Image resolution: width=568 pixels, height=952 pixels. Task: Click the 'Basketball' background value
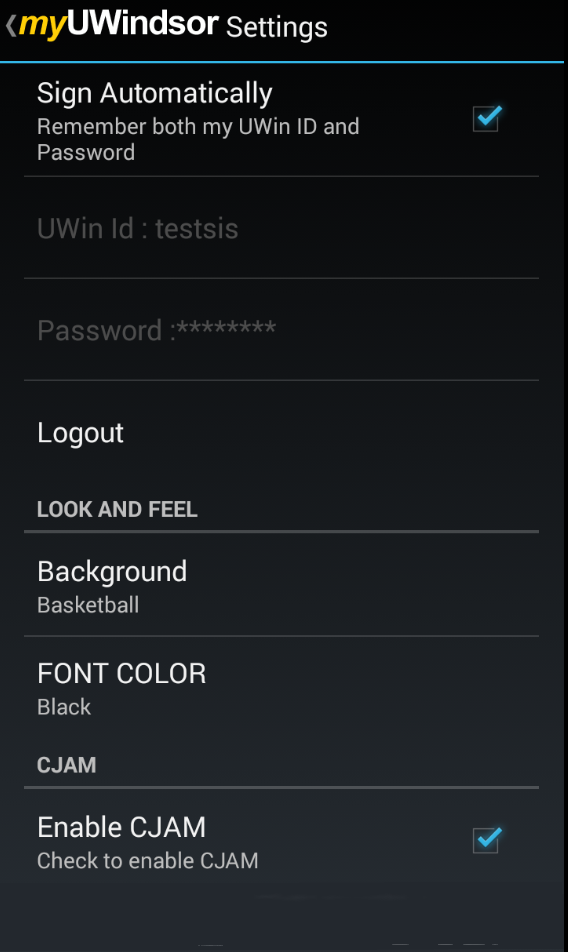(x=88, y=605)
